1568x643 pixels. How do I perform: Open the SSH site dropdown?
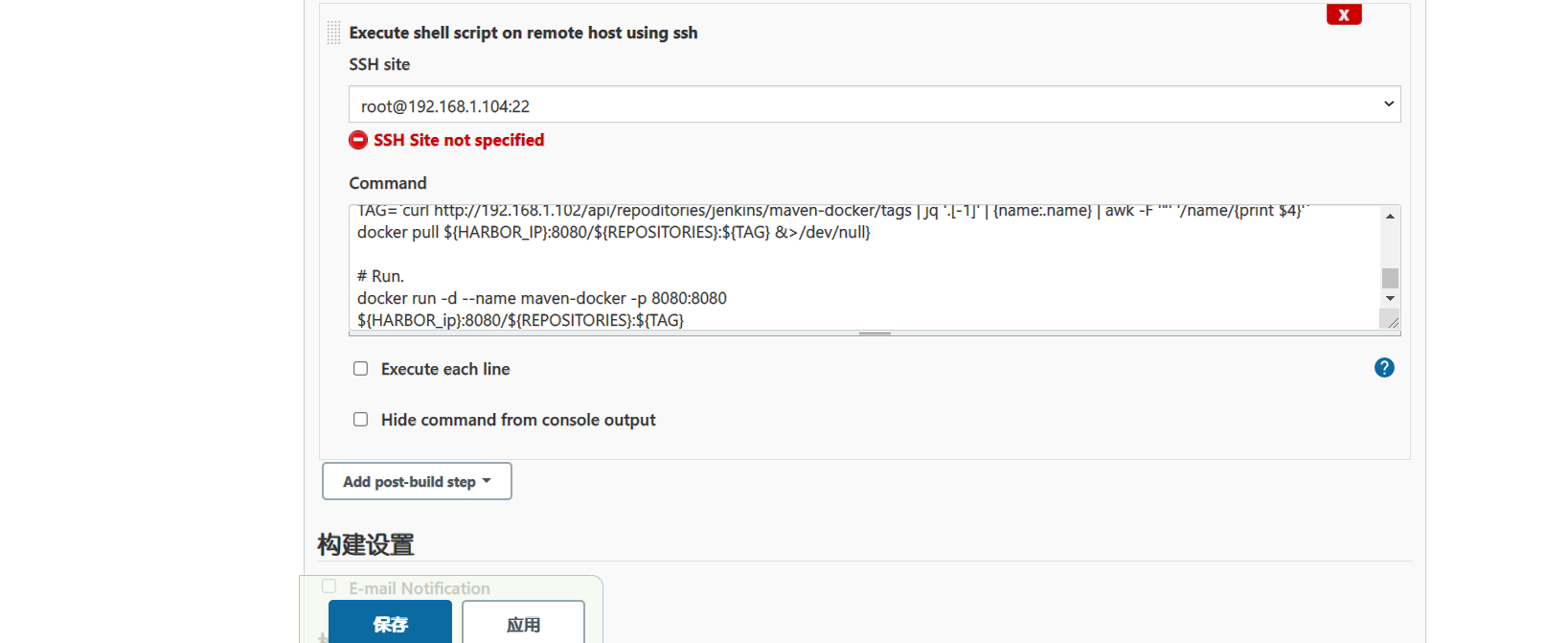875,104
